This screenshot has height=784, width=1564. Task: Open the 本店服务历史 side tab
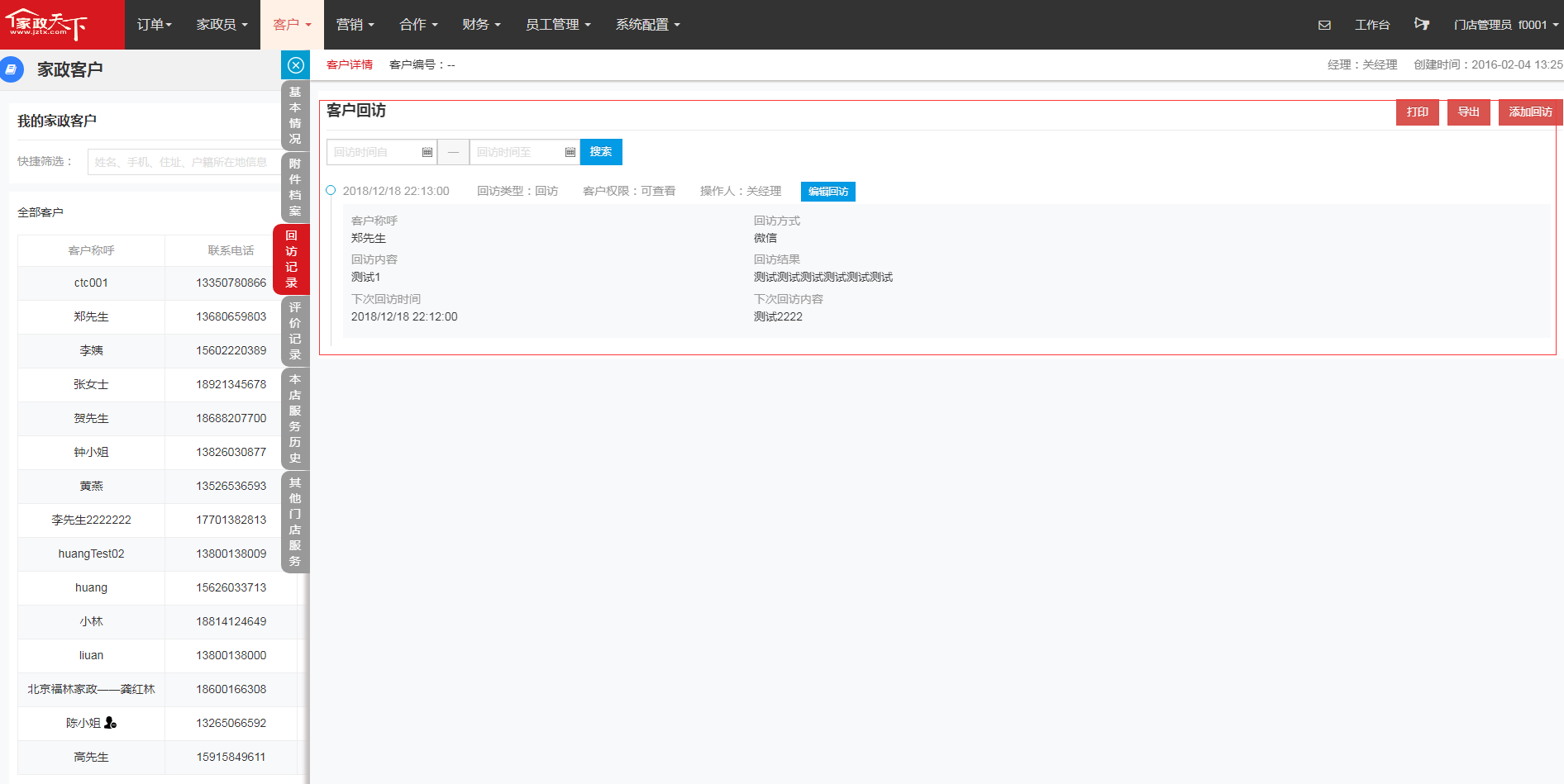[x=295, y=419]
